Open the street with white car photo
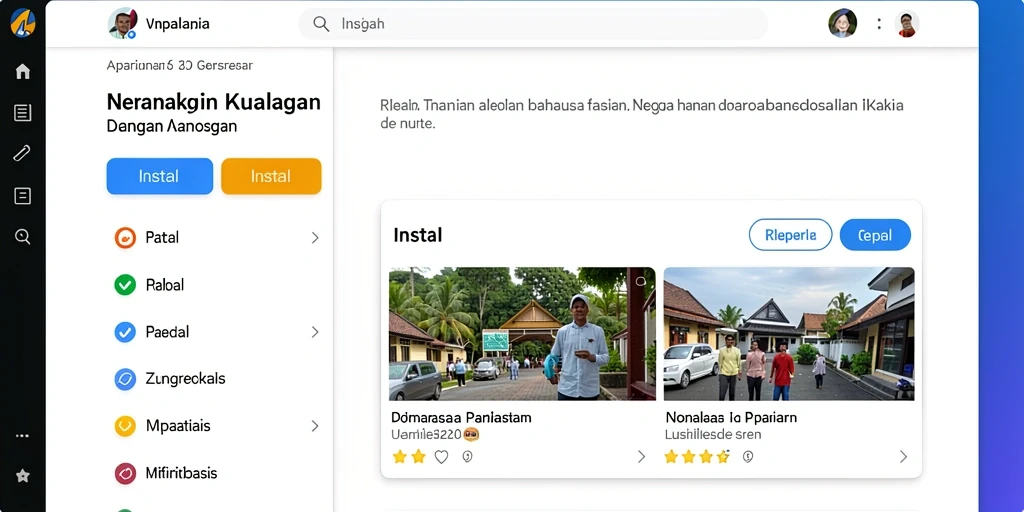The width and height of the screenshot is (1024, 512). (x=789, y=334)
